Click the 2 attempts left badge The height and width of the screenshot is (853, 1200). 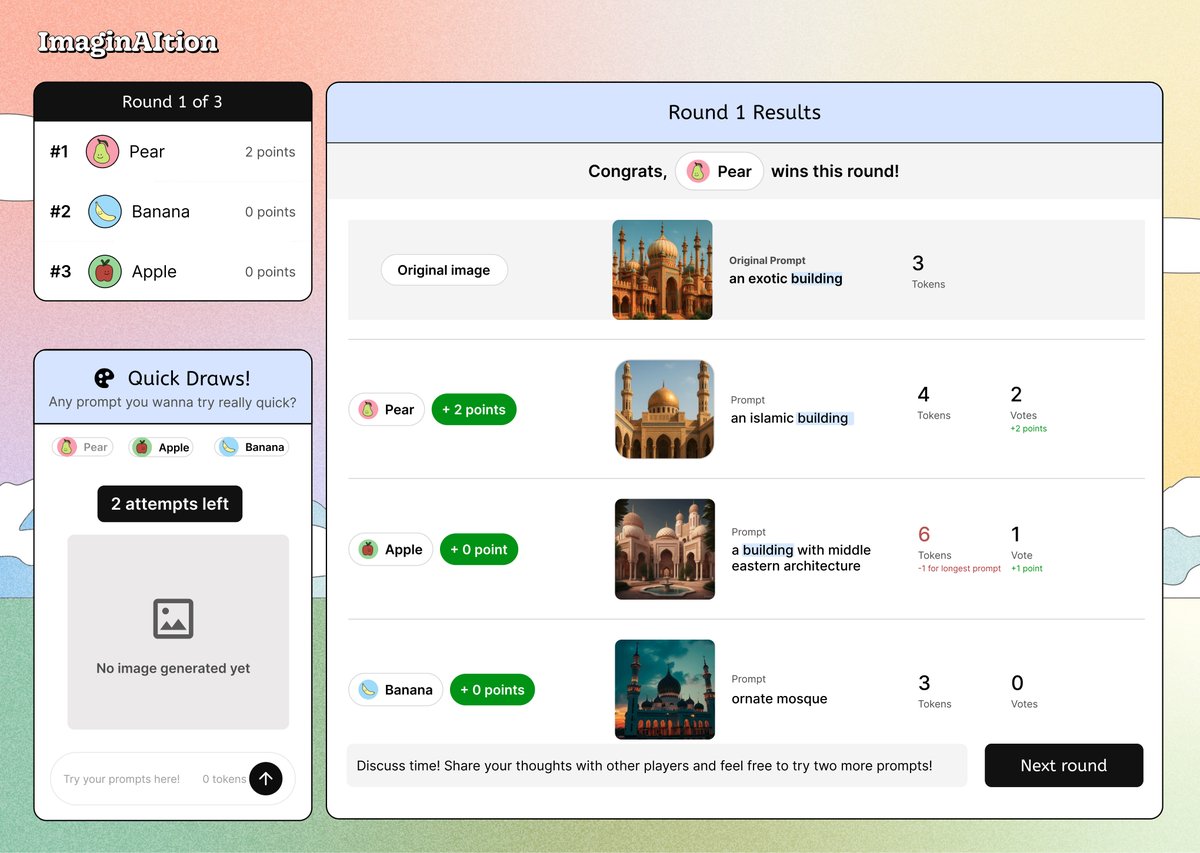(170, 504)
